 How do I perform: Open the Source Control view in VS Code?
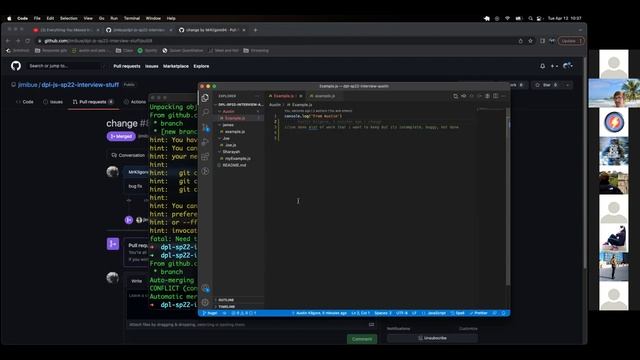(205, 127)
